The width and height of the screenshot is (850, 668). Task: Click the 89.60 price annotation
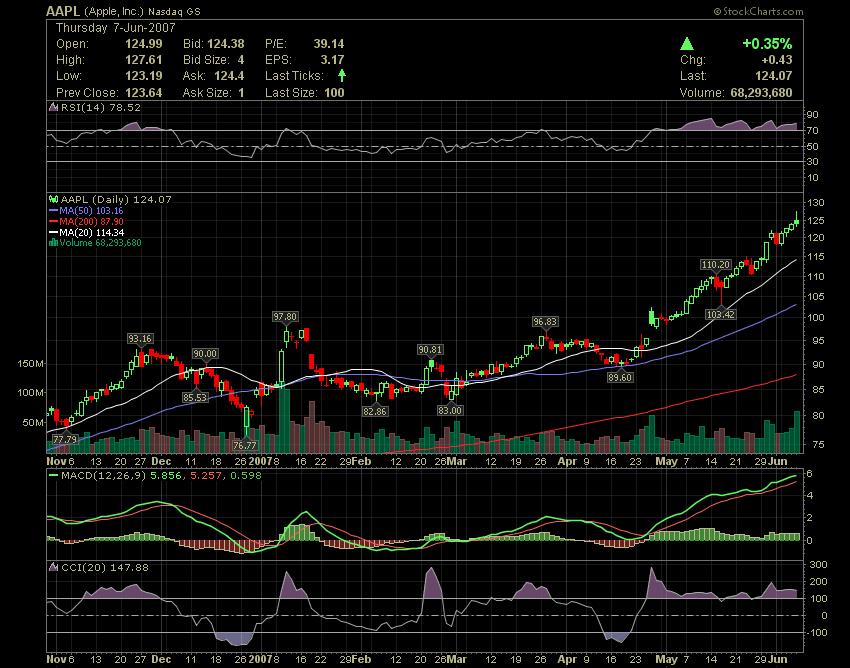click(620, 377)
